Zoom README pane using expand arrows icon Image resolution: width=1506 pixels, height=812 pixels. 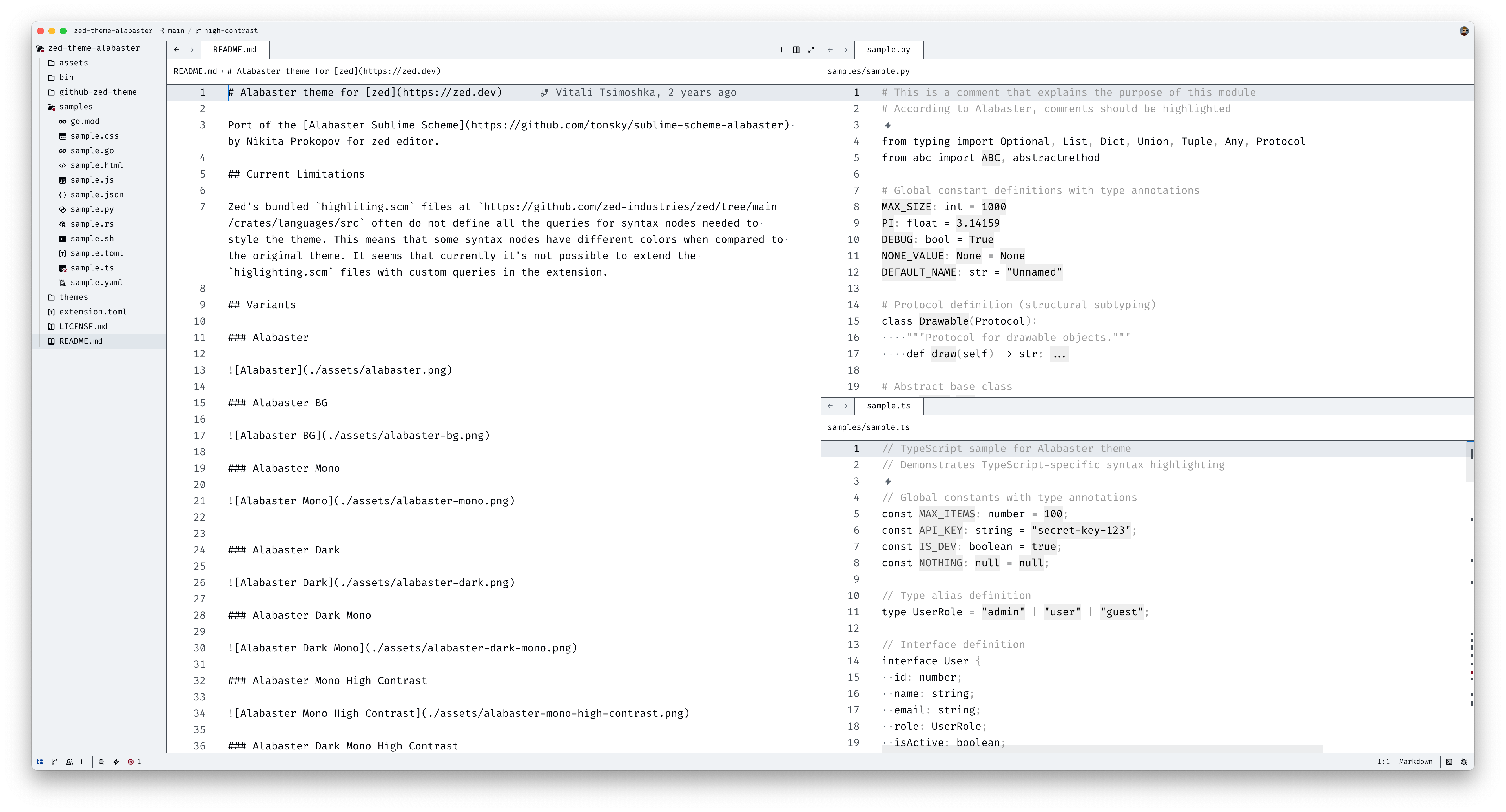tap(811, 50)
